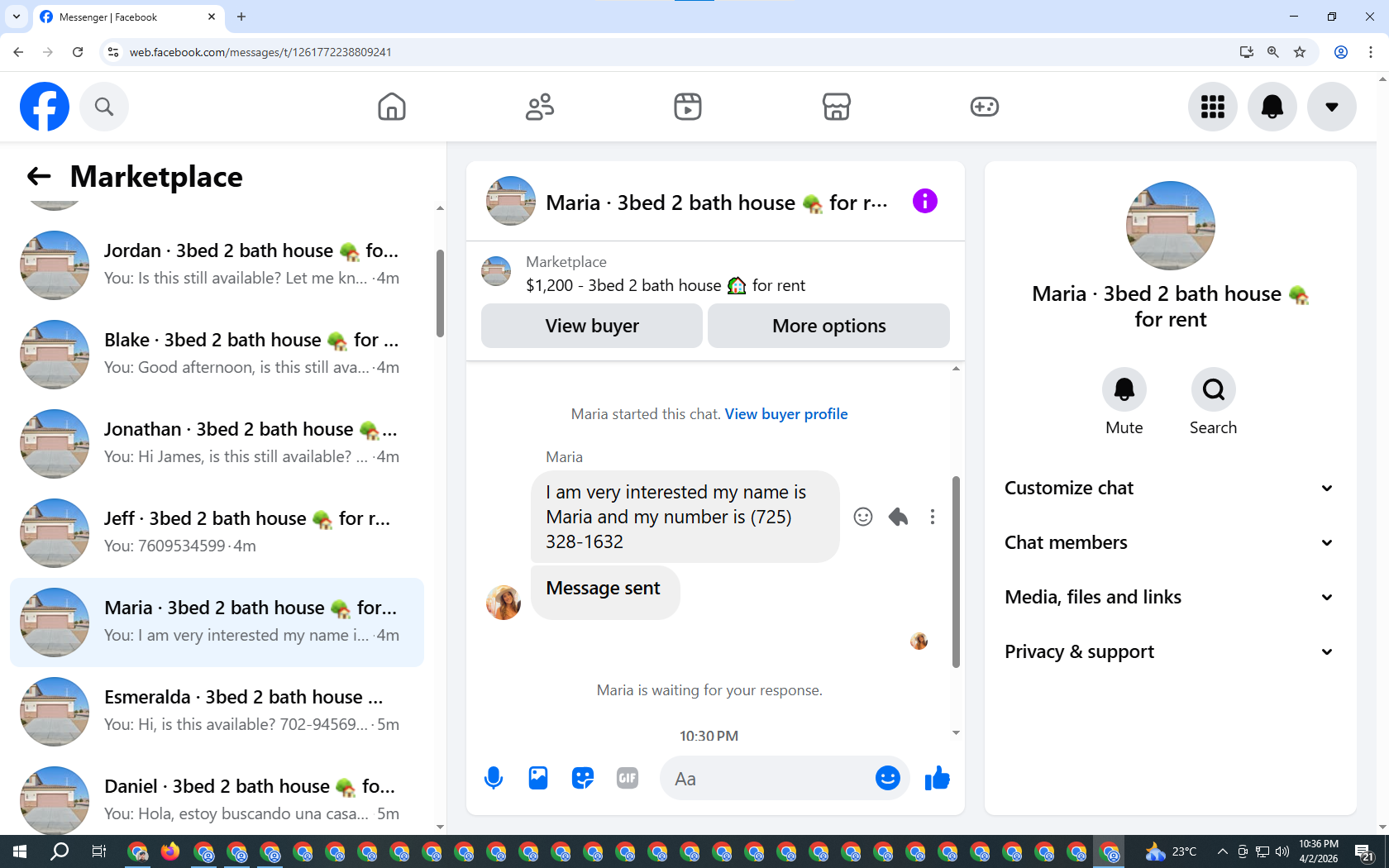Select Maria's conversation in the list

217,622
